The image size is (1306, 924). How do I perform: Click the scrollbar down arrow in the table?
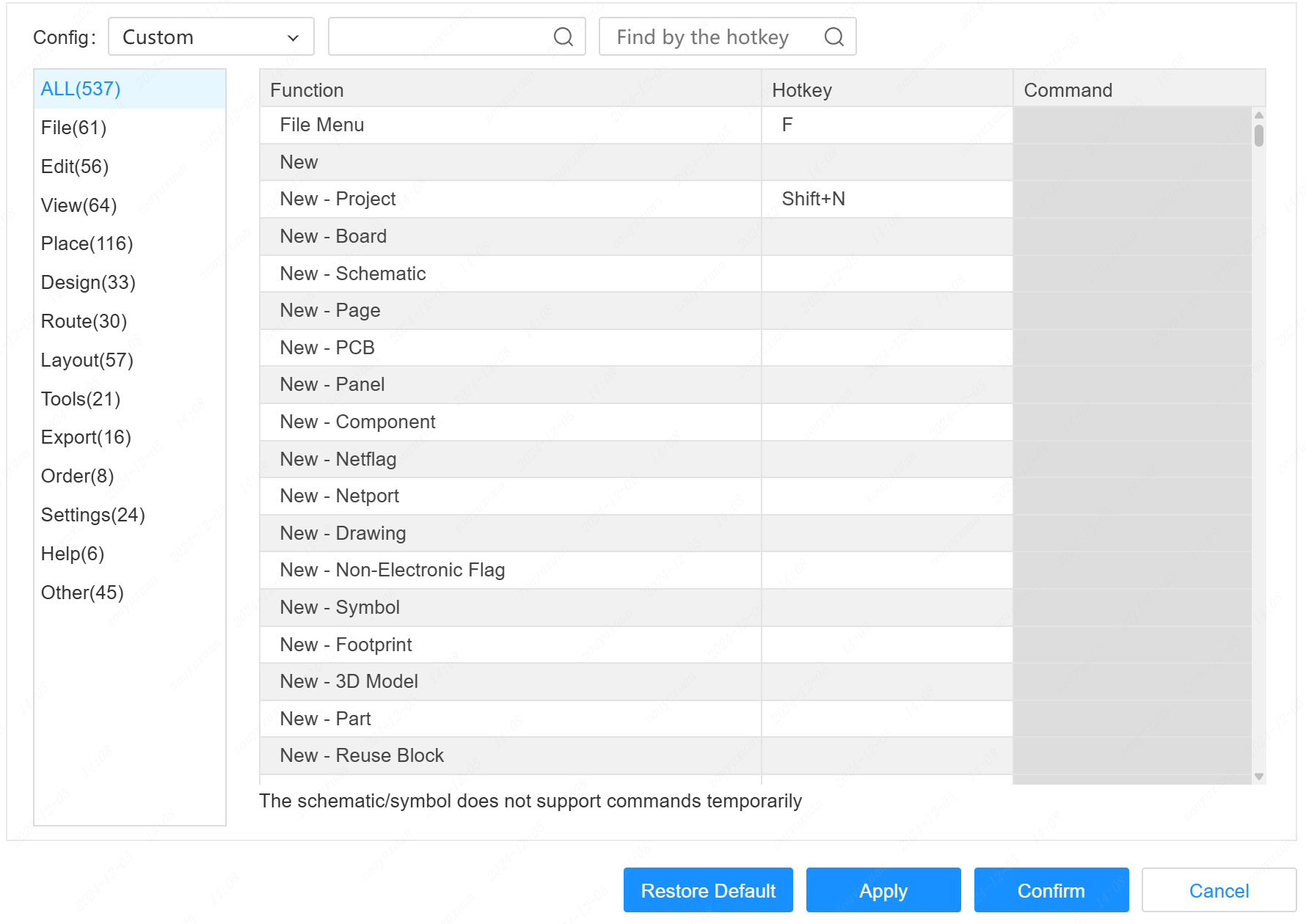pyautogui.click(x=1259, y=777)
